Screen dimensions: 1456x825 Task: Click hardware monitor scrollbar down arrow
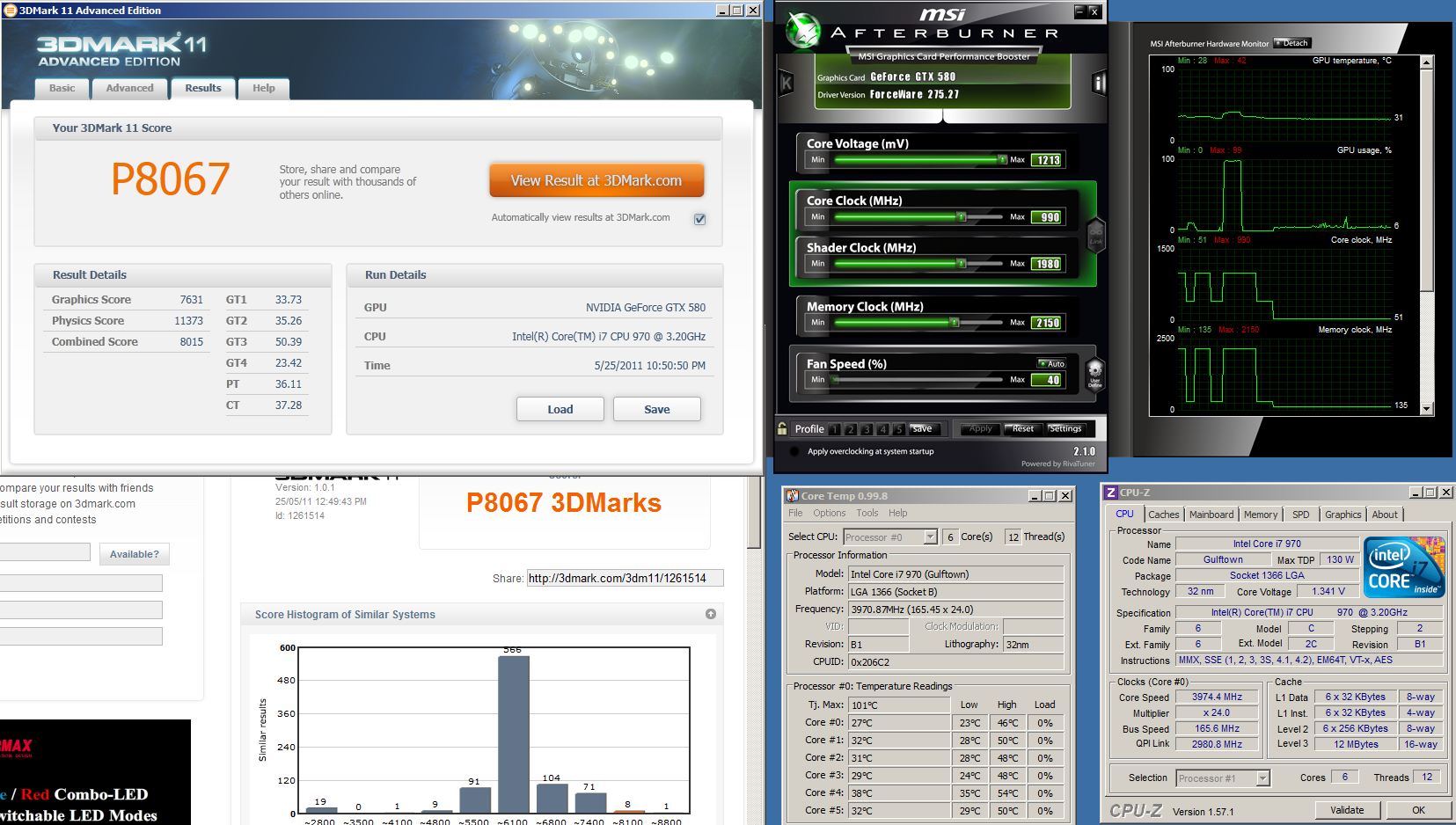coord(1427,409)
